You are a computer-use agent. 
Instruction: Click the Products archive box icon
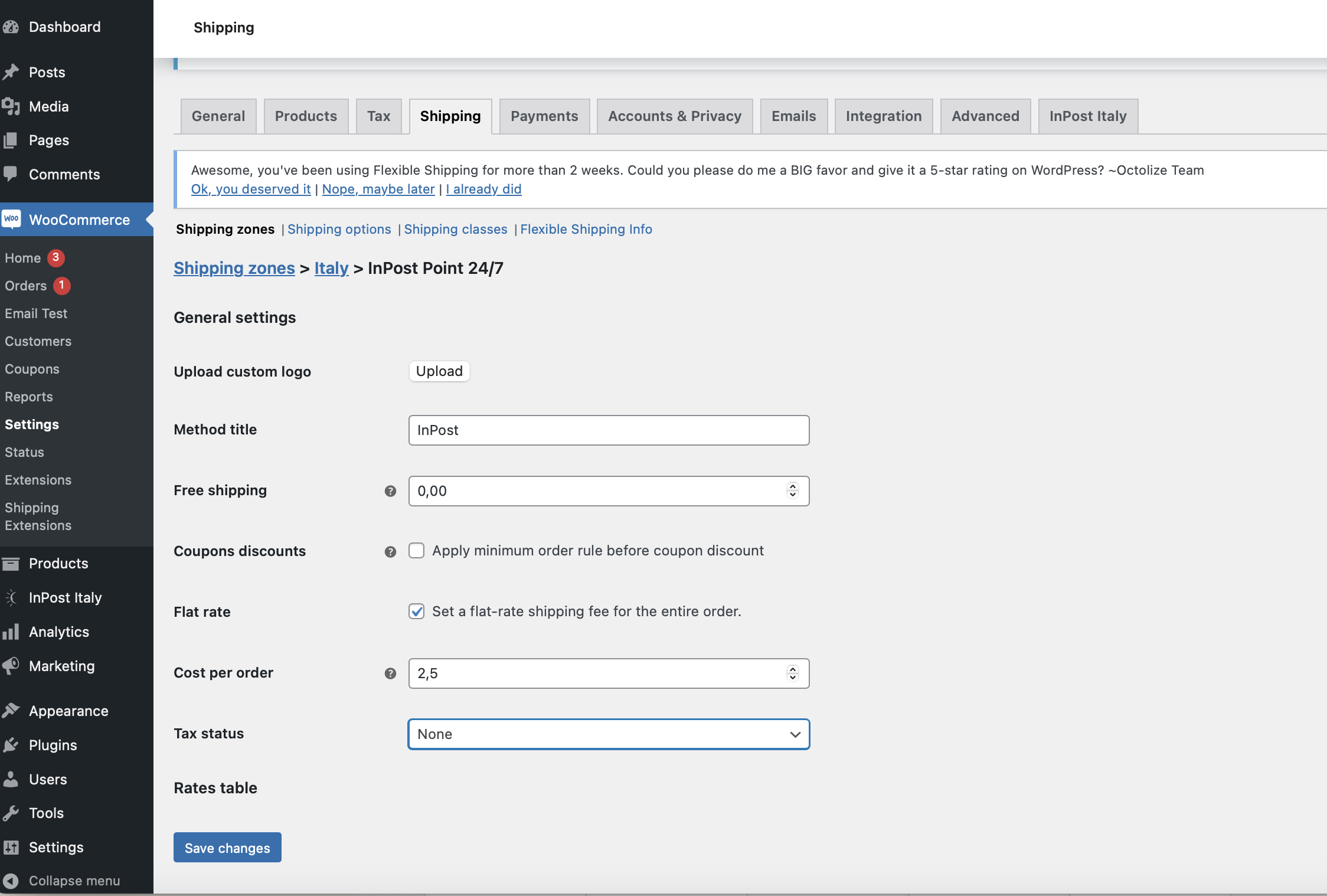click(x=11, y=564)
